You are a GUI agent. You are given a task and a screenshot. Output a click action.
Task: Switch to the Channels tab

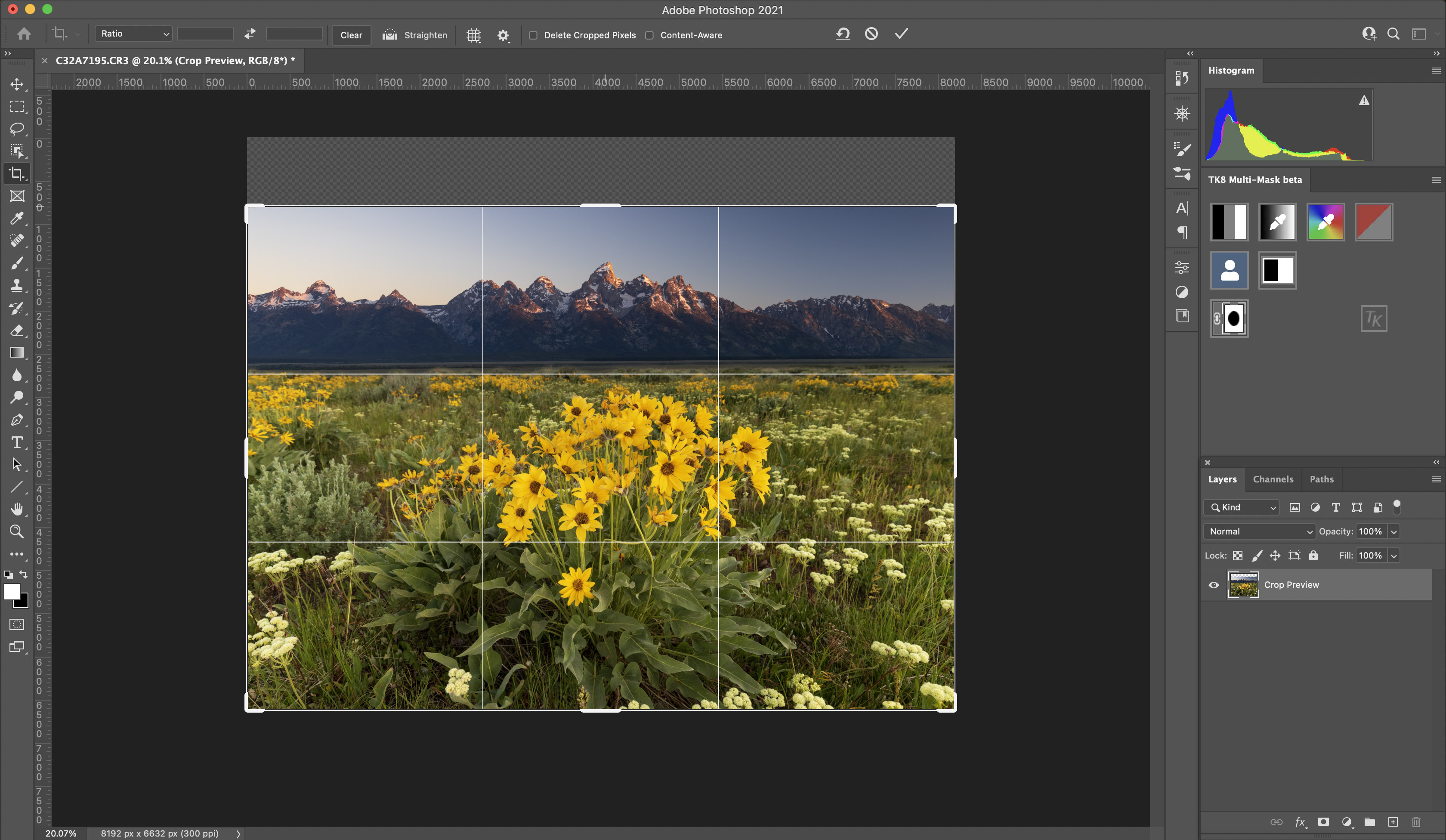pos(1273,479)
